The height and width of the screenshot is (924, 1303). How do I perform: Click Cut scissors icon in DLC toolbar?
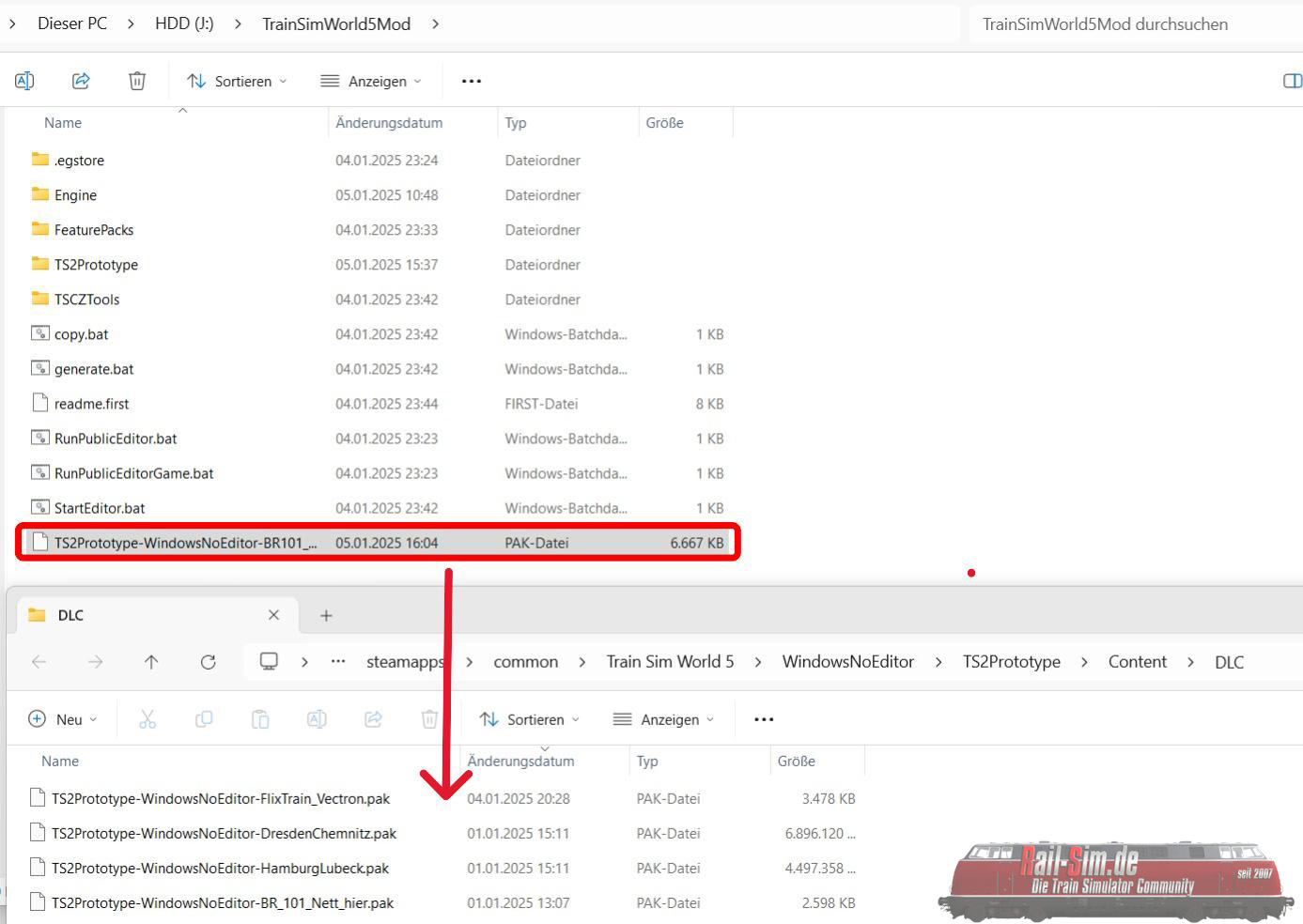tap(147, 719)
